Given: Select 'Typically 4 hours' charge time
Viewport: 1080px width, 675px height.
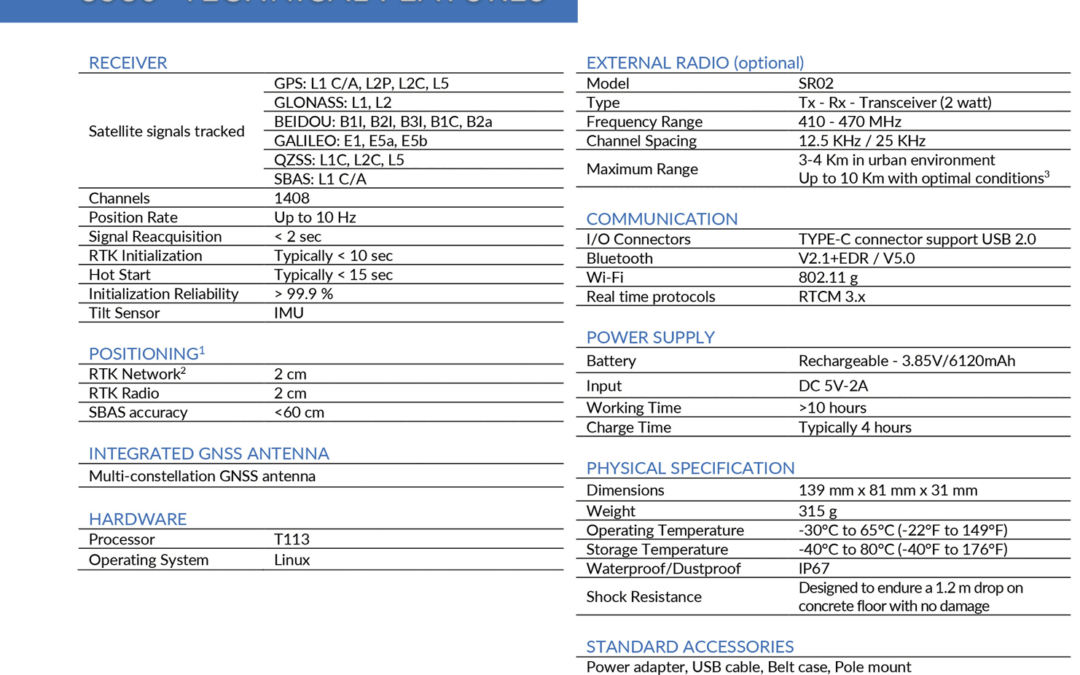Looking at the screenshot, I should (x=855, y=428).
